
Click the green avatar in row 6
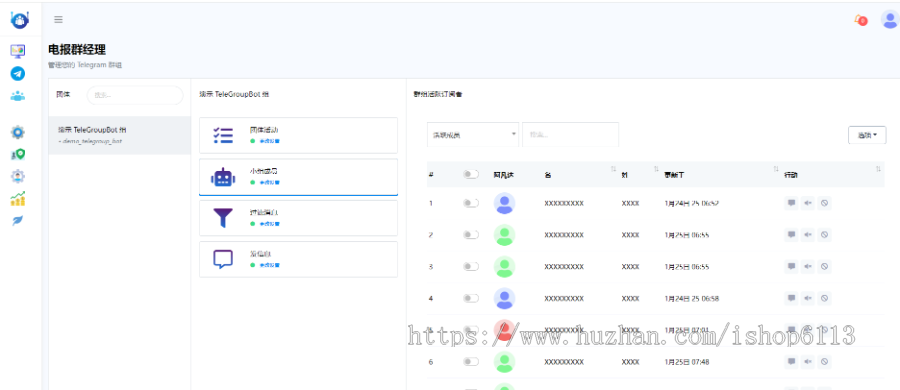tap(505, 362)
